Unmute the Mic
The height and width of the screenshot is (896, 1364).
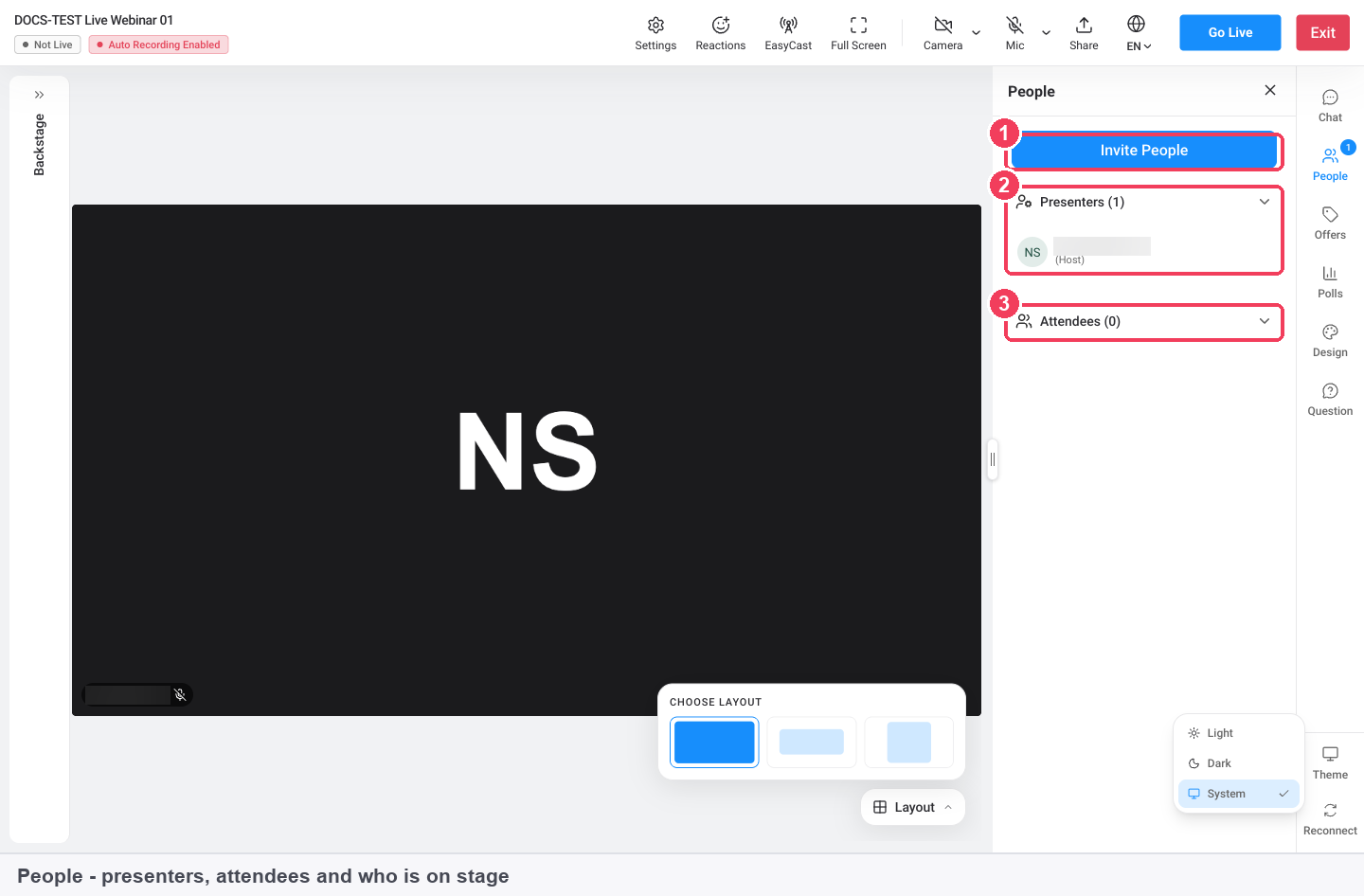(x=1014, y=33)
